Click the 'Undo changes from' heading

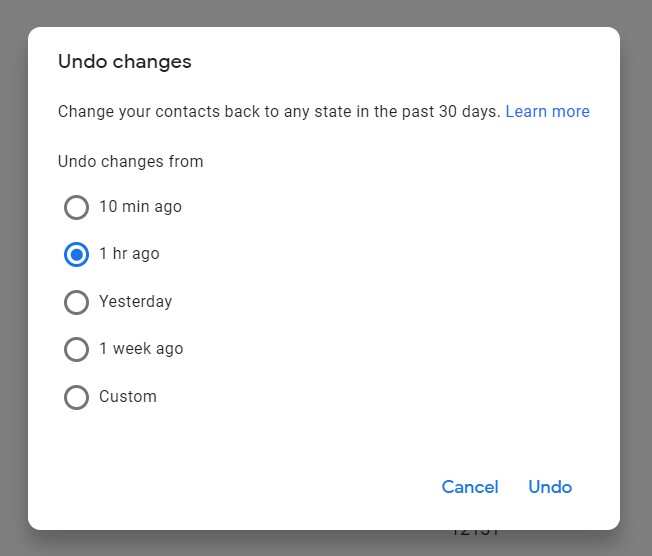[x=131, y=161]
